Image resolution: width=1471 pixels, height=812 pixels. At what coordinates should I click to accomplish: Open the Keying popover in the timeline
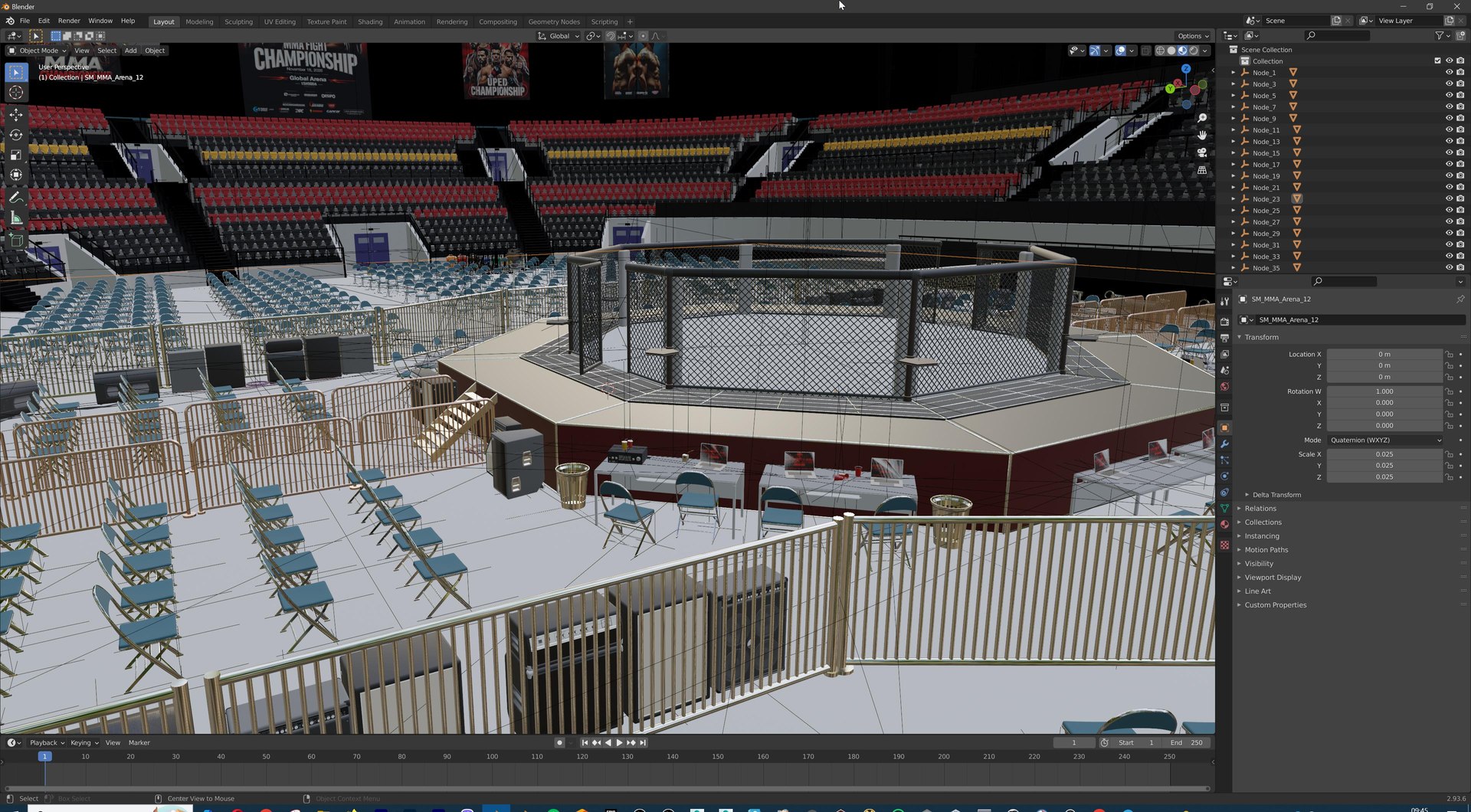[84, 743]
